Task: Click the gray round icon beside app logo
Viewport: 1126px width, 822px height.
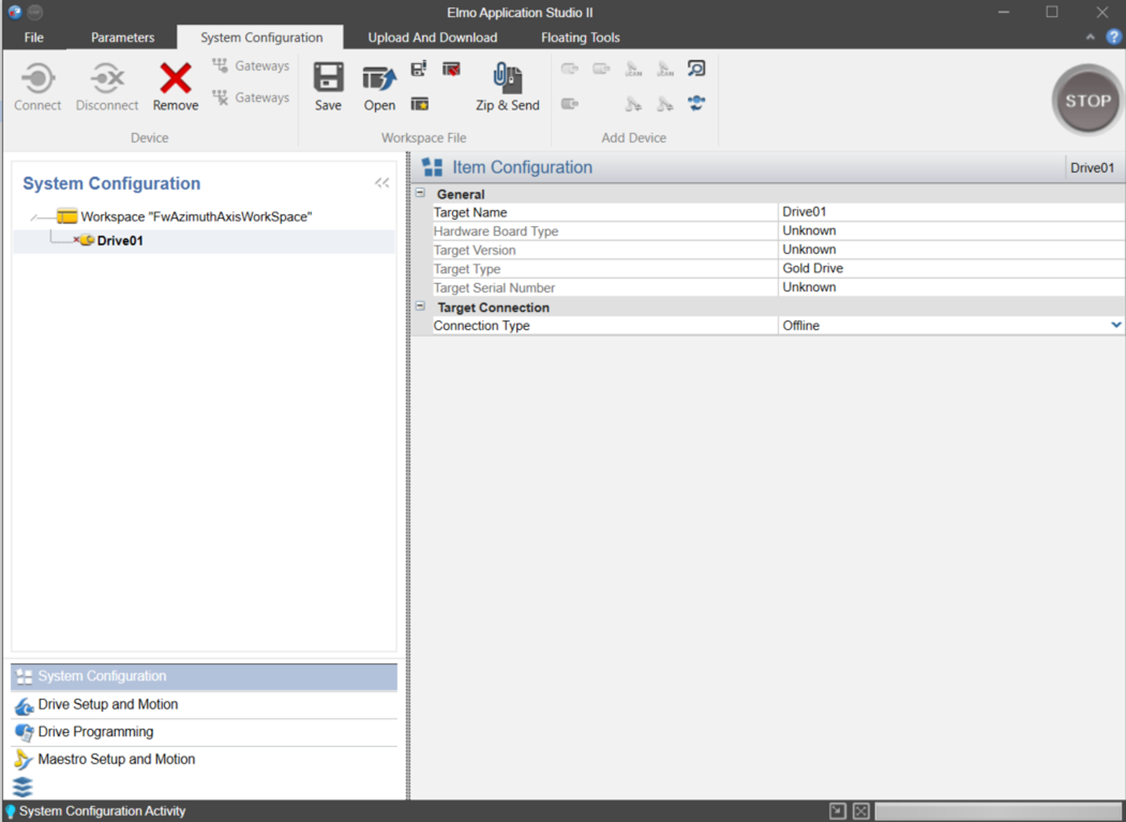Action: 34,12
